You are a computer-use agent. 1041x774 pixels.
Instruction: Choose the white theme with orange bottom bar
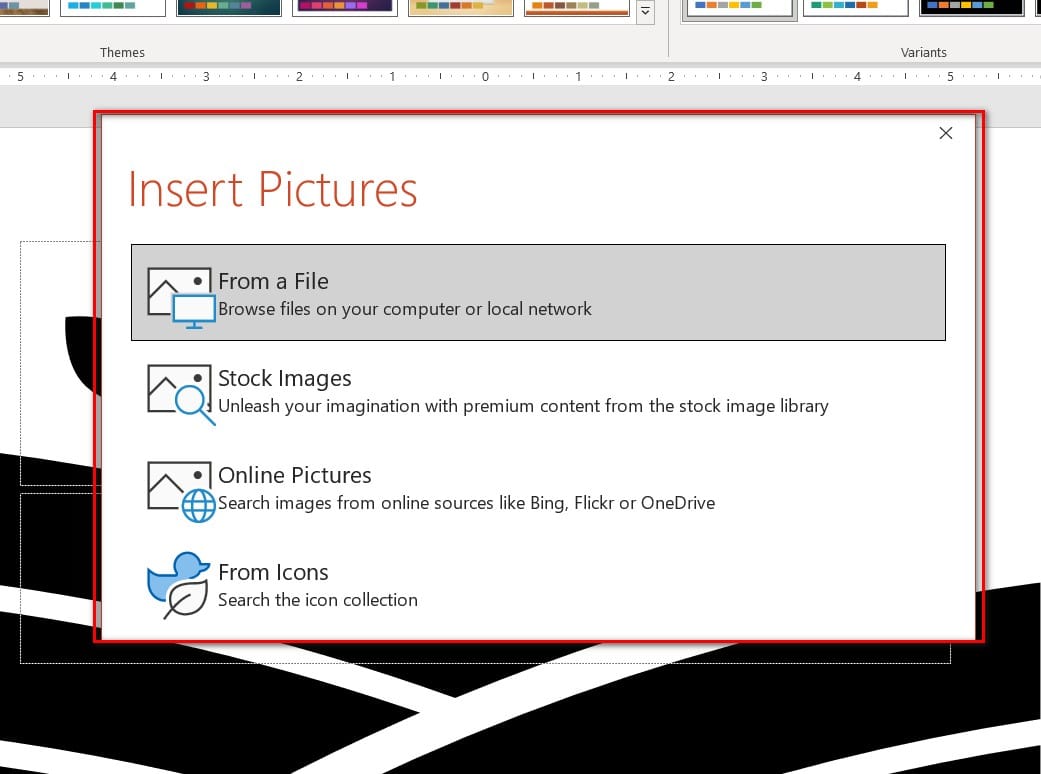click(577, 8)
